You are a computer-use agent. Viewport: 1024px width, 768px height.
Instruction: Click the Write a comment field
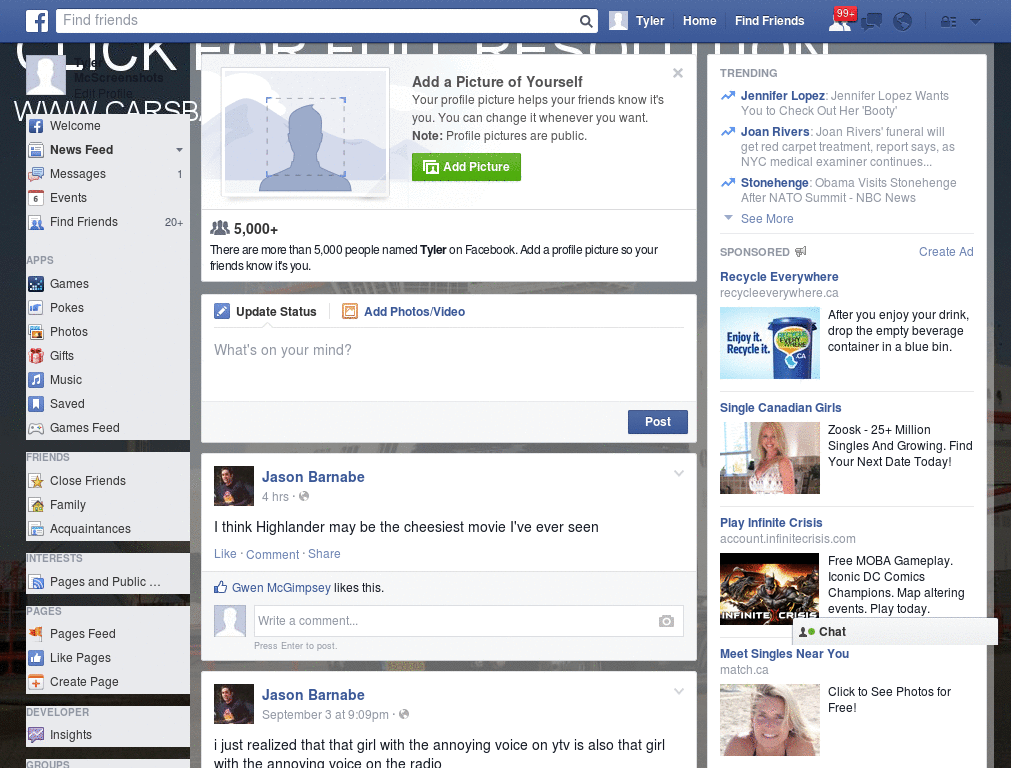(x=468, y=621)
